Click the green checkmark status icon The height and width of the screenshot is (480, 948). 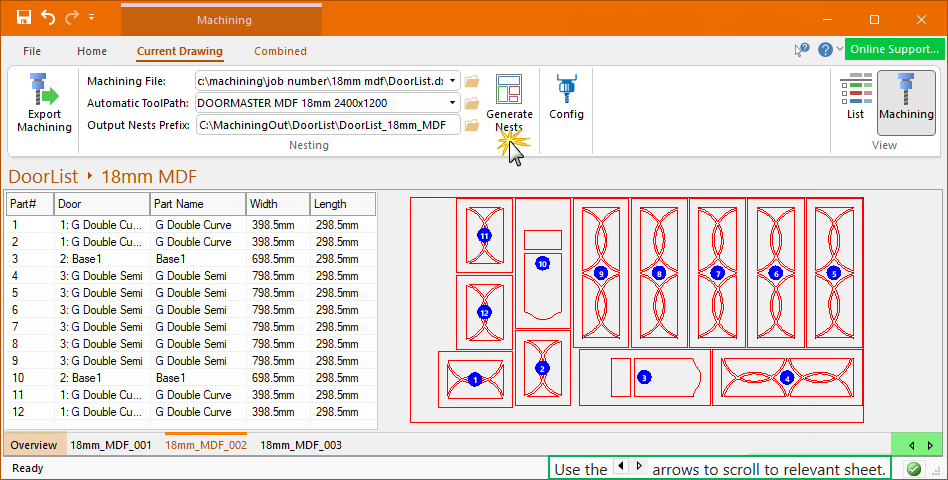pyautogui.click(x=914, y=469)
